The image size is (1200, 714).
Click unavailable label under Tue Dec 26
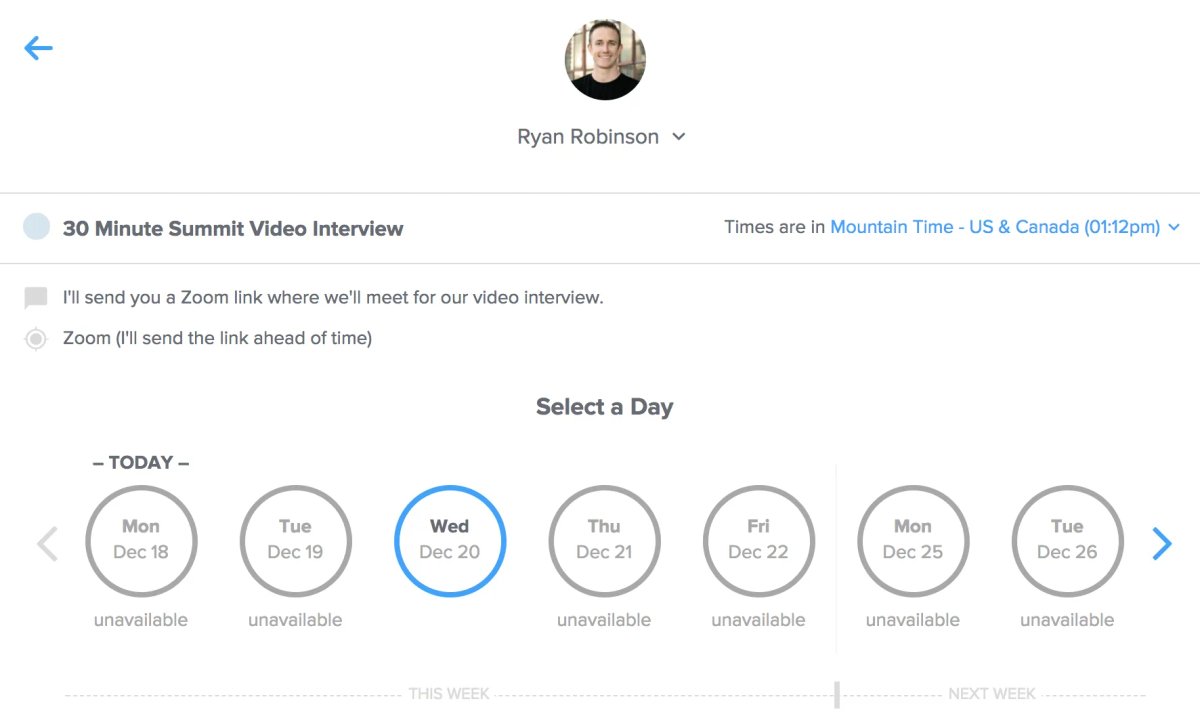1067,620
